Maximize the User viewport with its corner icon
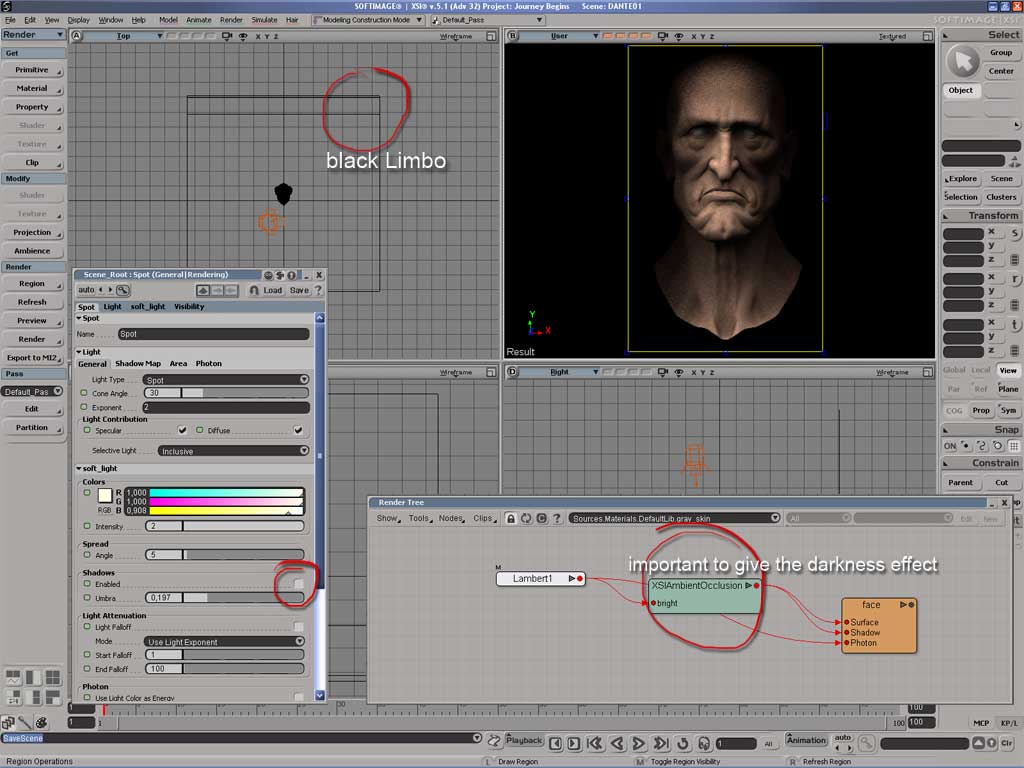 point(927,37)
